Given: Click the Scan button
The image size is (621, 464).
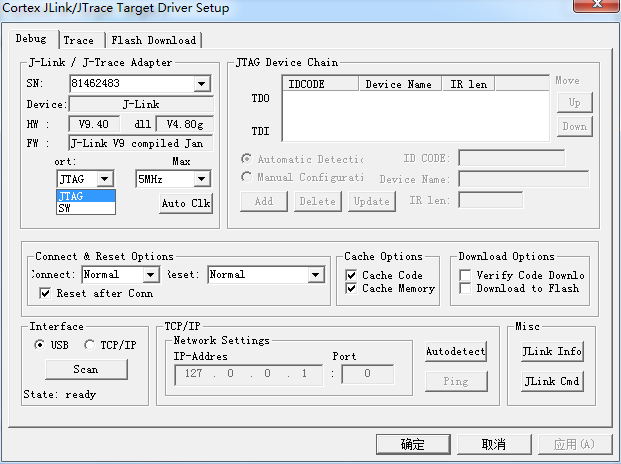Looking at the screenshot, I should (86, 369).
